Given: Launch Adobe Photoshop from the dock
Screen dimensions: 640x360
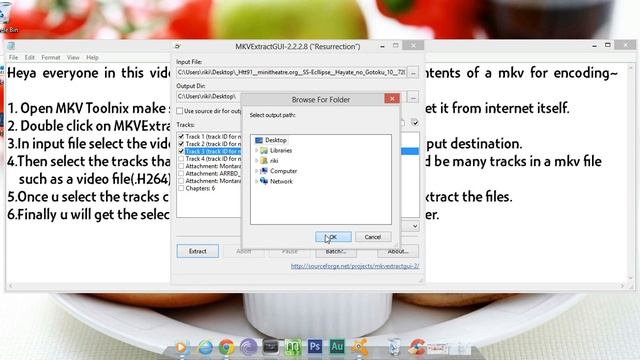Looking at the screenshot, I should 315,347.
